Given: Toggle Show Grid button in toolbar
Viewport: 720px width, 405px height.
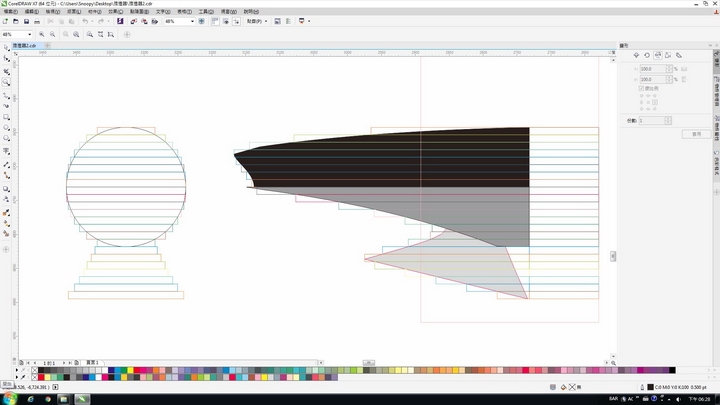Looking at the screenshot, I should [x=226, y=21].
